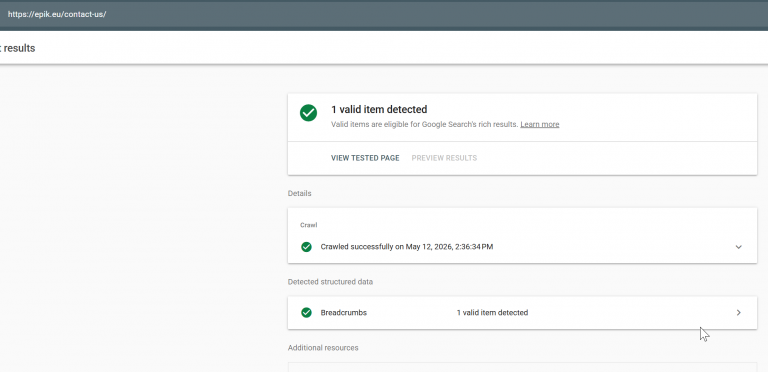Click the 'results' page title
Screen dimensions: 768x372
point(18,48)
